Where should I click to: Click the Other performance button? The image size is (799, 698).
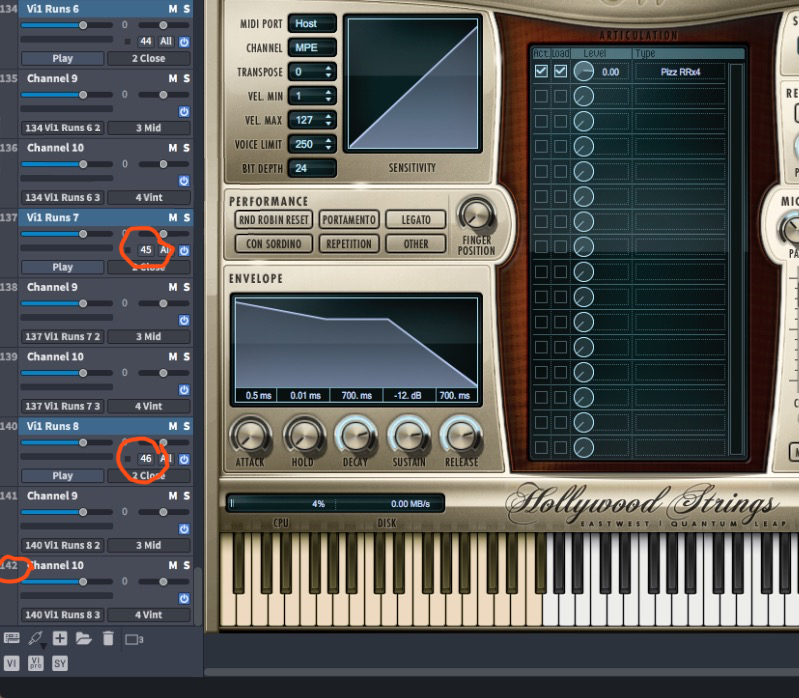416,244
